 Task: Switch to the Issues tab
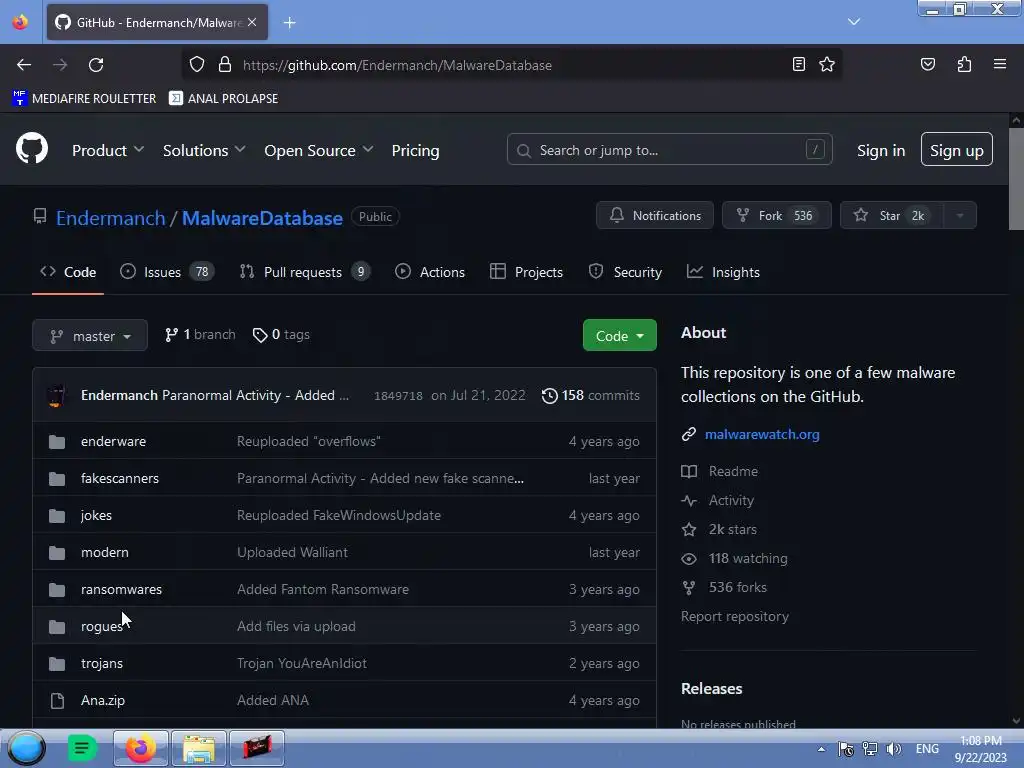(x=167, y=272)
